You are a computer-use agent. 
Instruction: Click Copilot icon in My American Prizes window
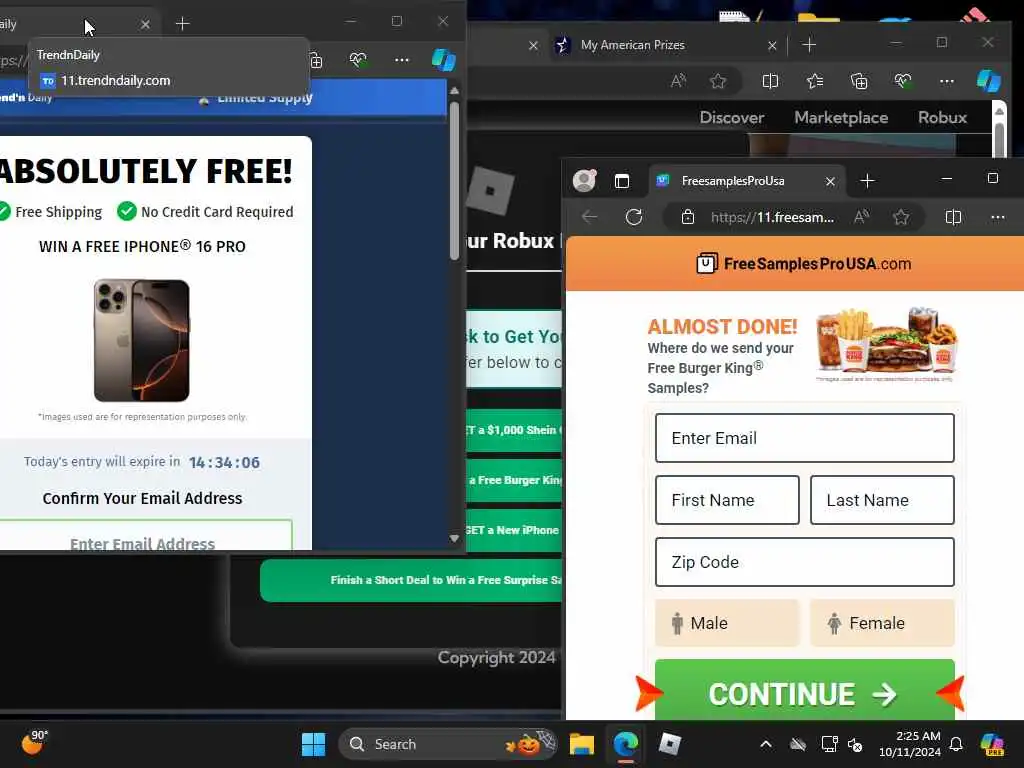click(989, 81)
